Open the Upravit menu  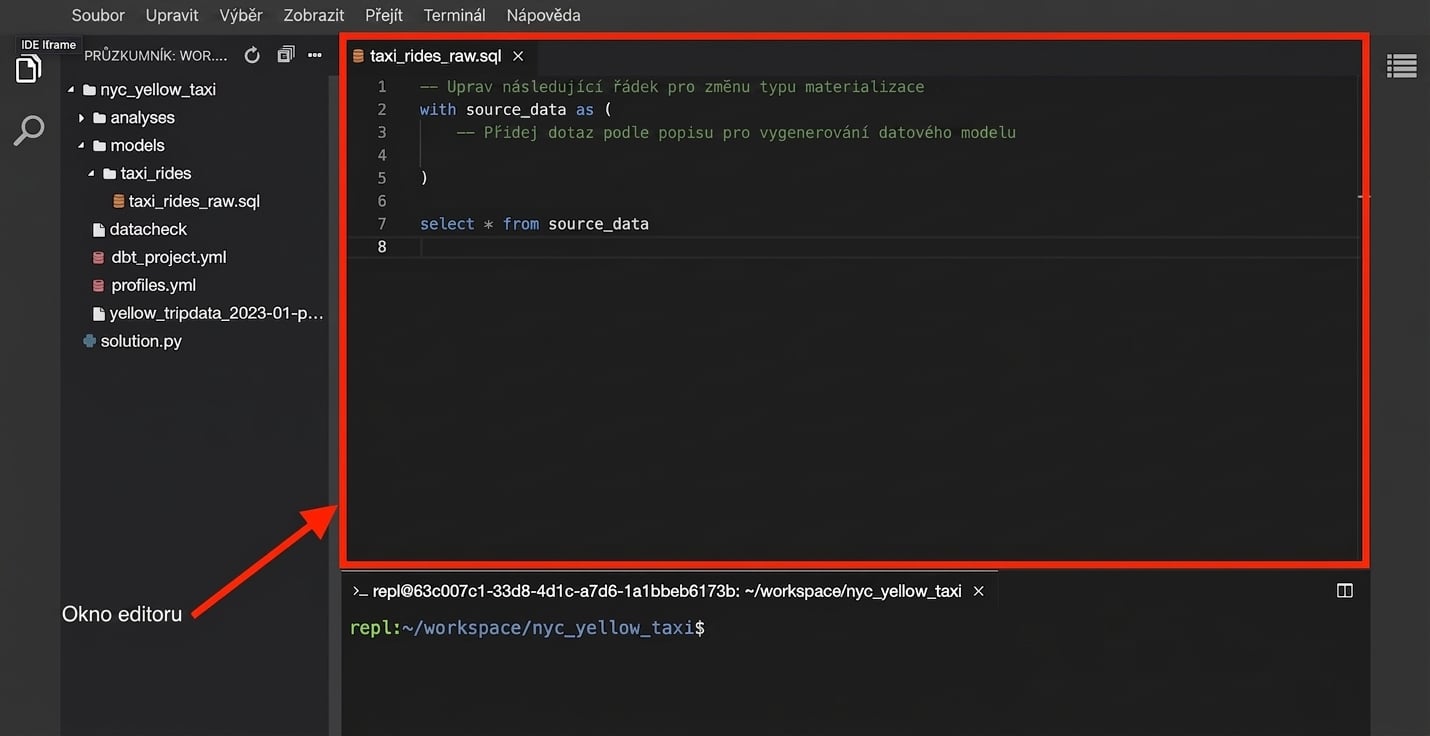[172, 15]
